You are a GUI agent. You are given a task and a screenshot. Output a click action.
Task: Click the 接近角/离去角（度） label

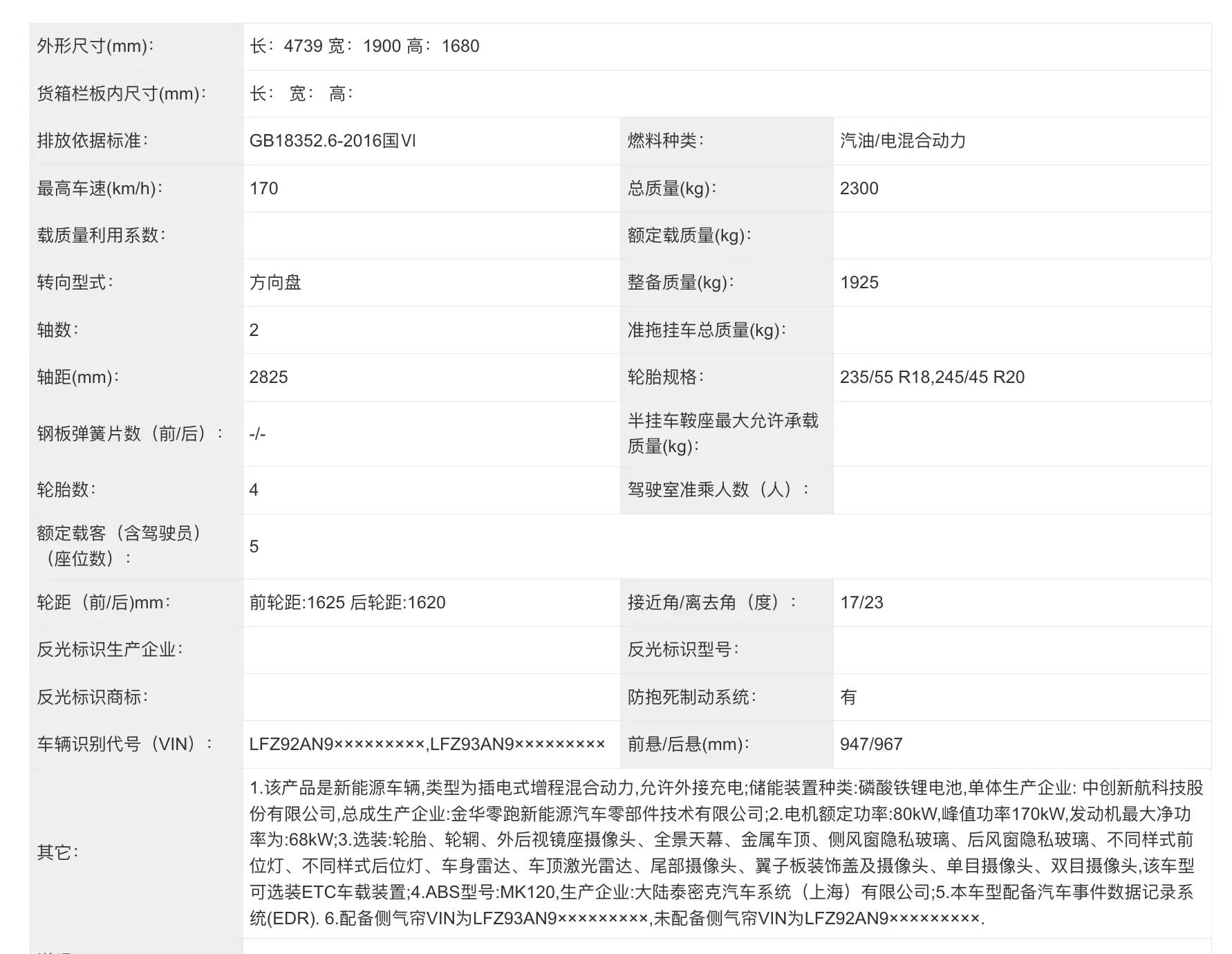point(712,602)
